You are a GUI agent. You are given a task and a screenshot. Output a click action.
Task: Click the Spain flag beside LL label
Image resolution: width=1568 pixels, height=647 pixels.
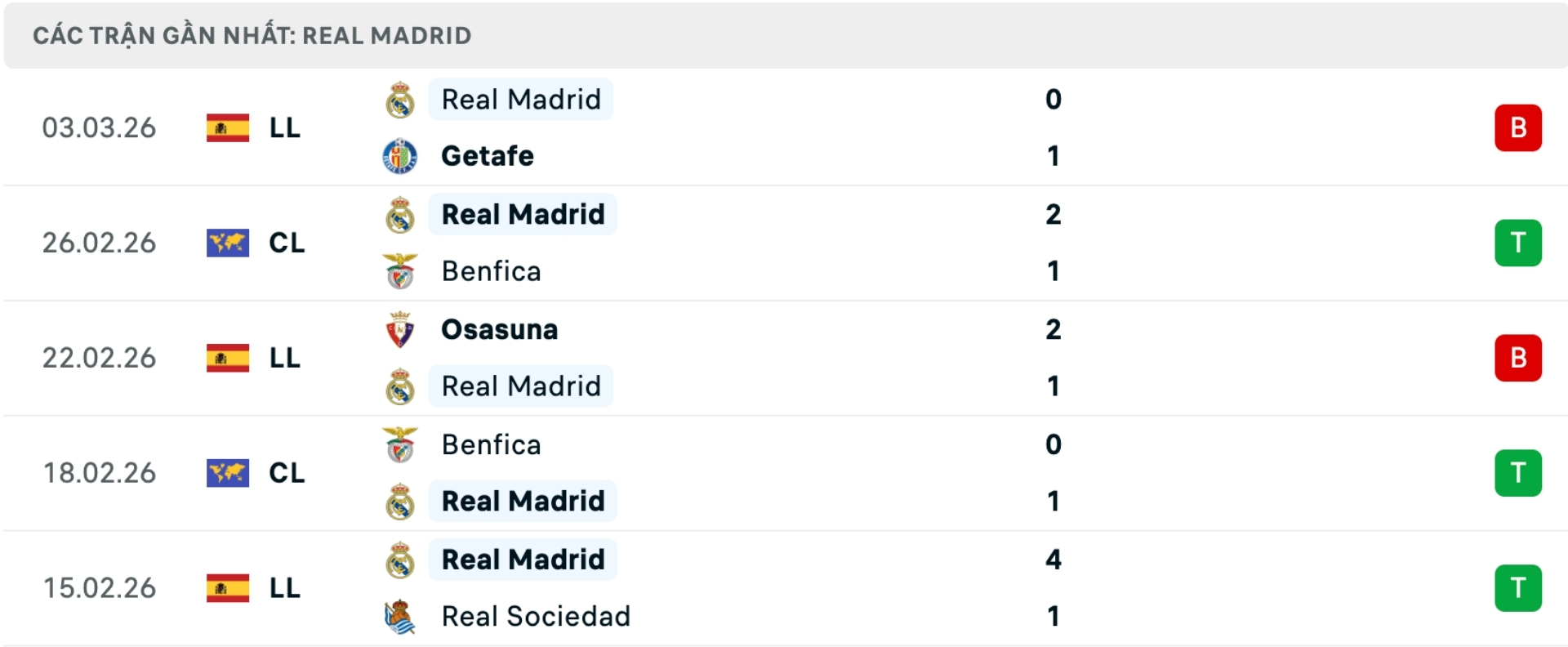227,128
